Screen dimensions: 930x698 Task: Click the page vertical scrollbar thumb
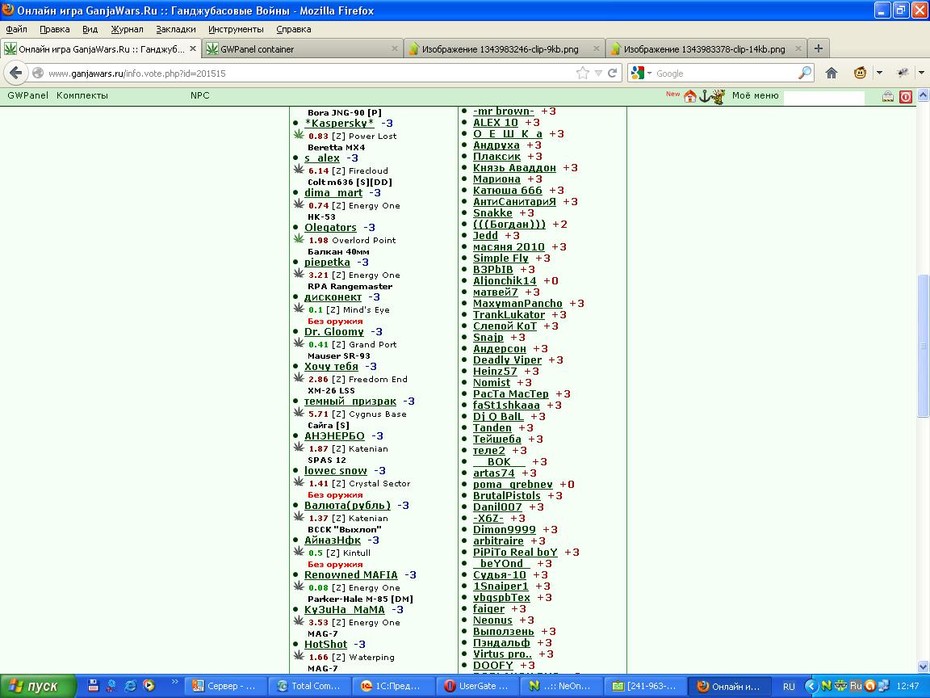point(923,345)
